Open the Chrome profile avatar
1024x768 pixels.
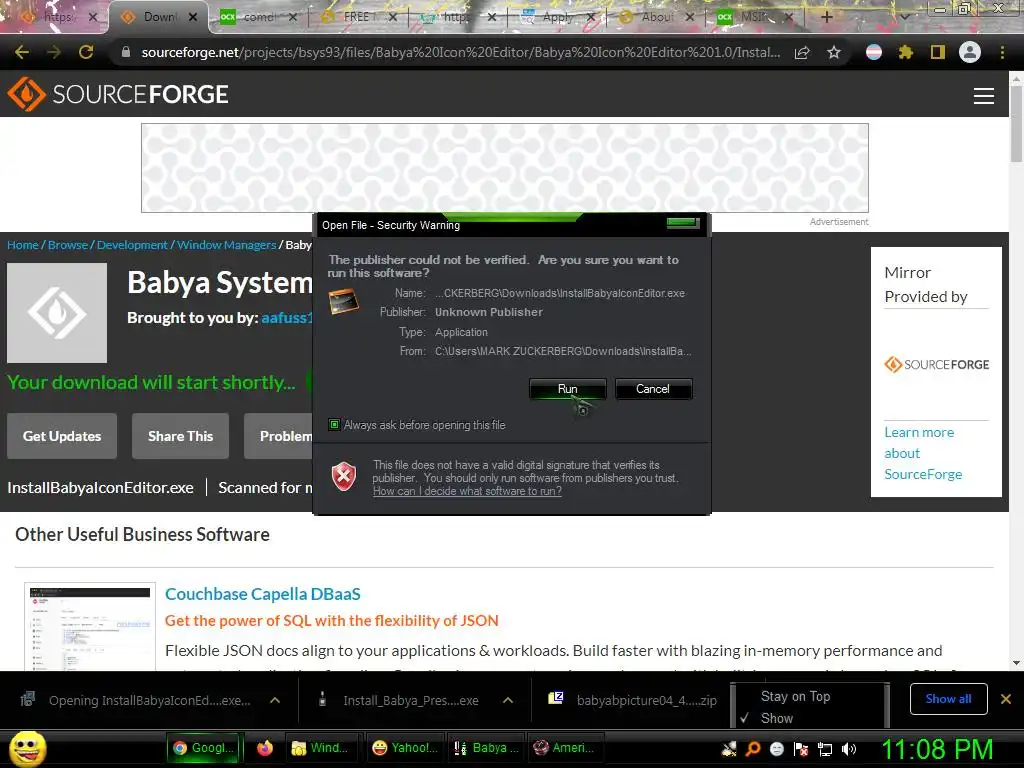970,52
